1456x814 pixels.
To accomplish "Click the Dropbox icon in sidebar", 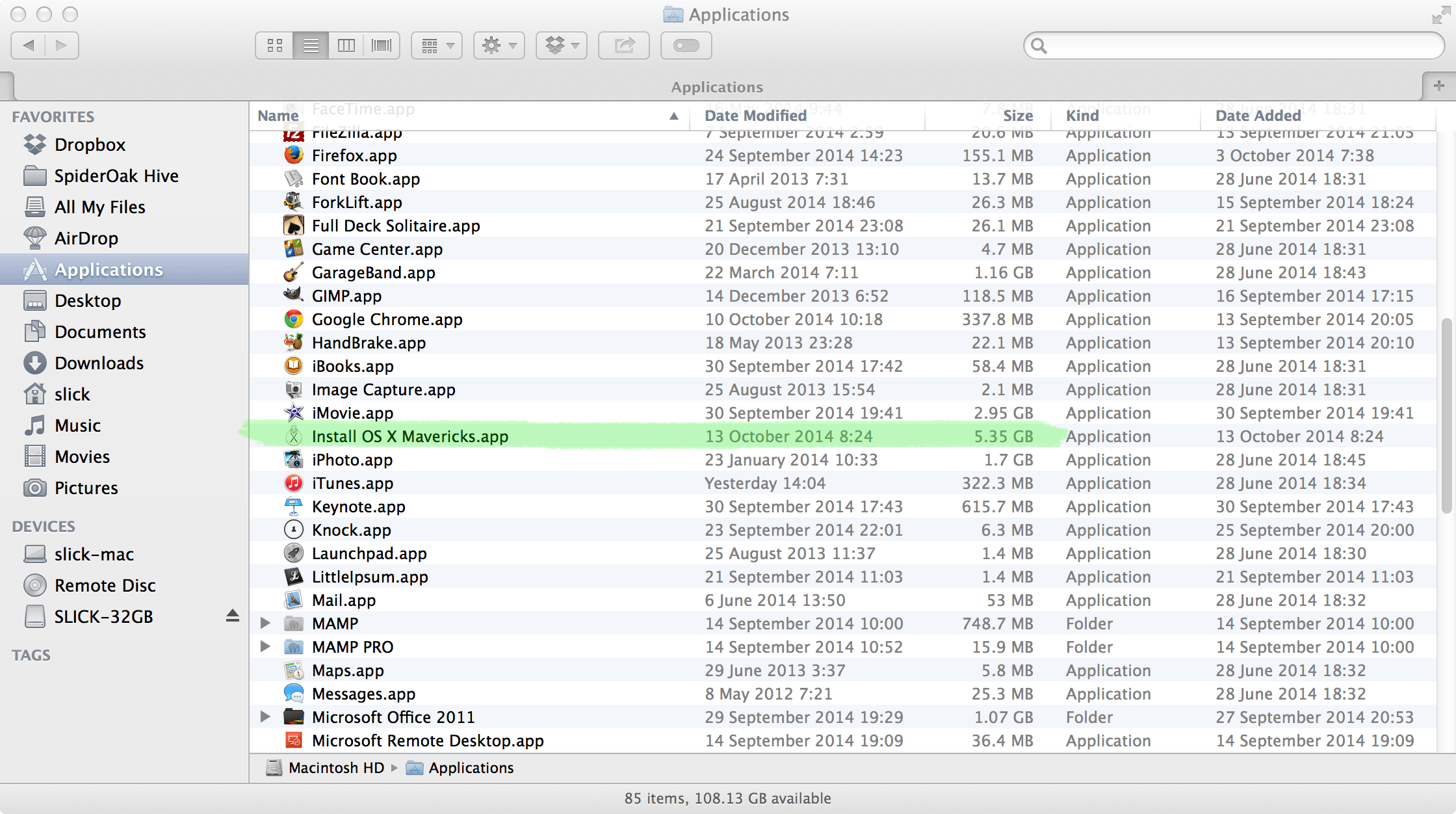I will 34,143.
